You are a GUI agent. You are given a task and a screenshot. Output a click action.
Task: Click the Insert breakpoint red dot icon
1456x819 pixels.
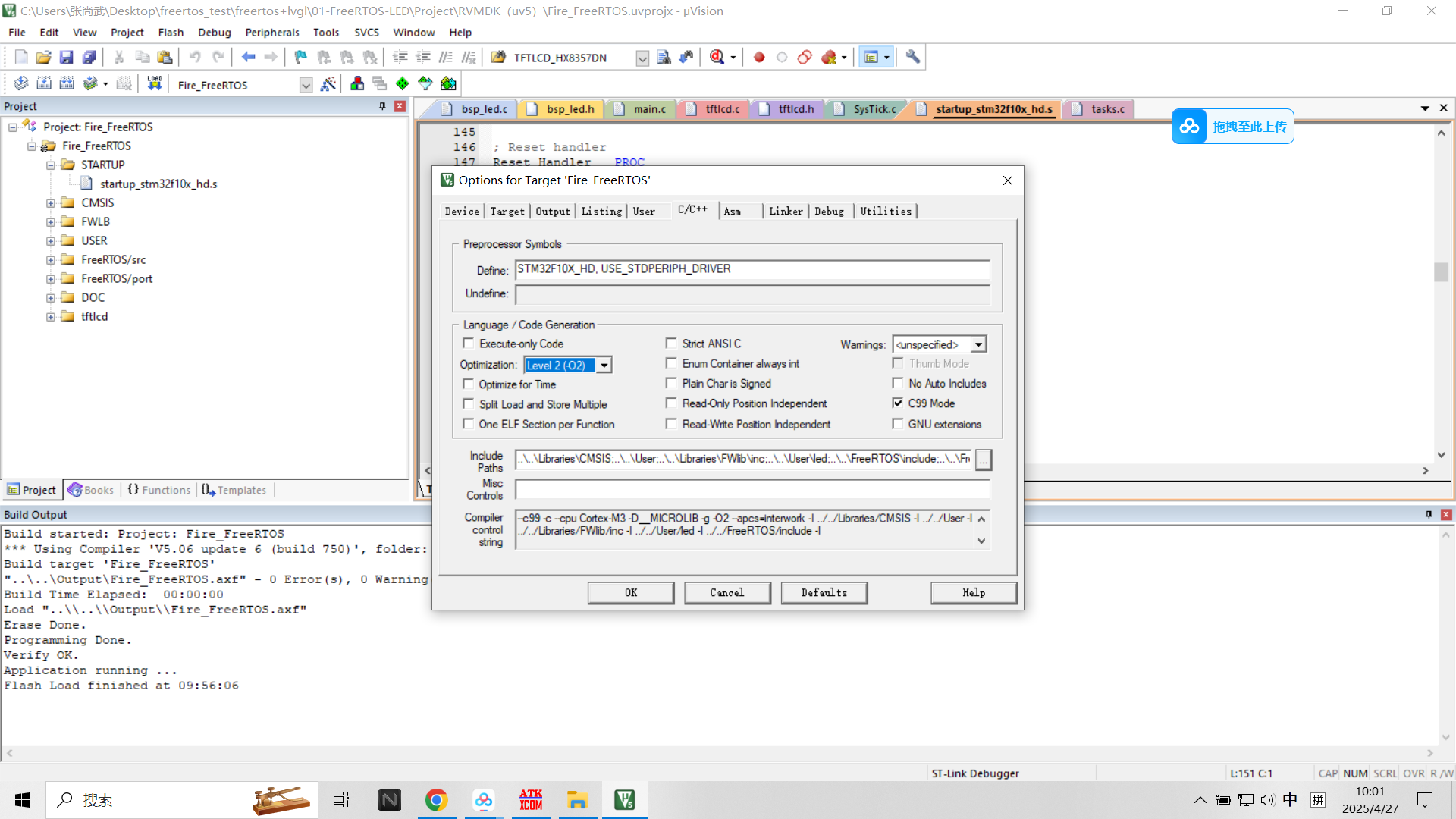[x=759, y=57]
